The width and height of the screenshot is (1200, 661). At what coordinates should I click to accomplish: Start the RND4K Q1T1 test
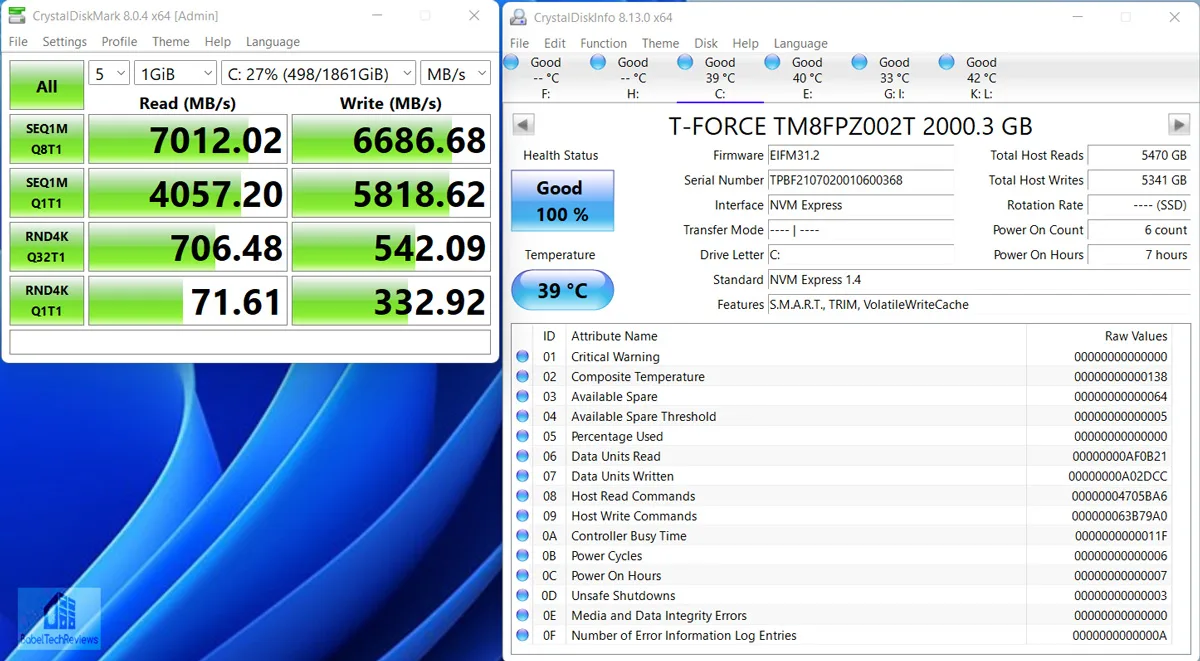coord(47,301)
